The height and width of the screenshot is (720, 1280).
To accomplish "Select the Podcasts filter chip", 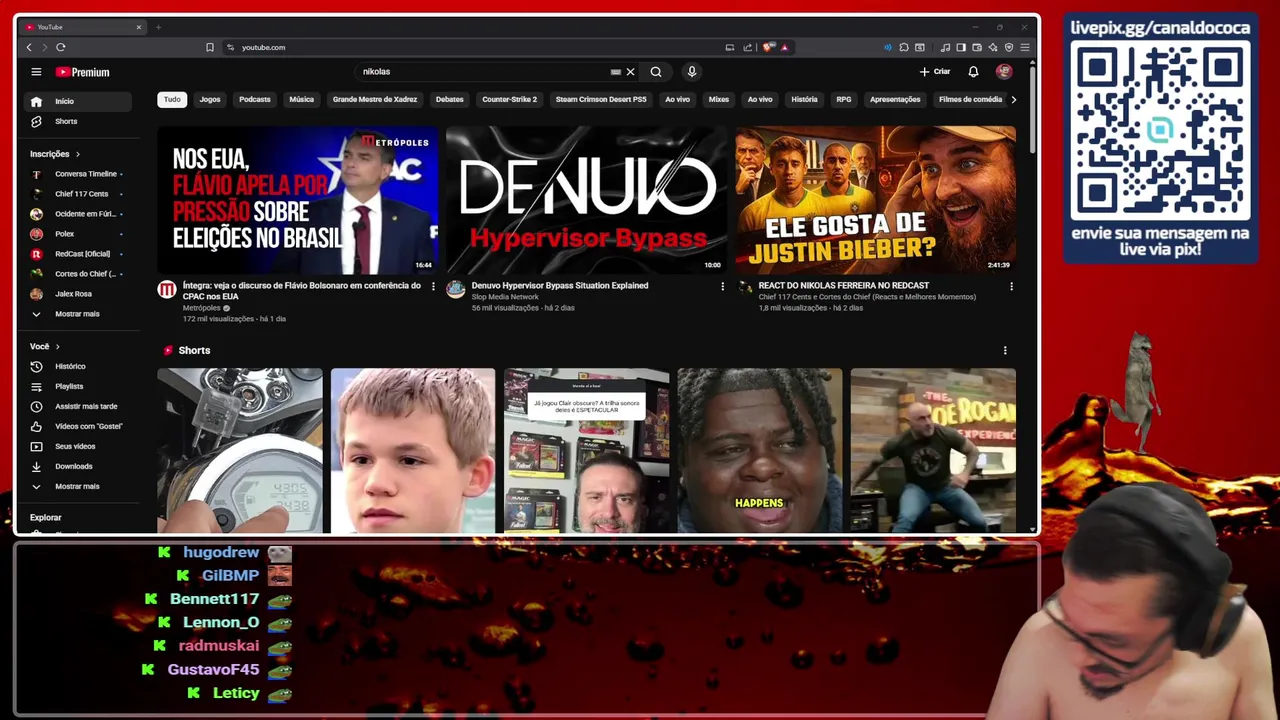I will (255, 99).
